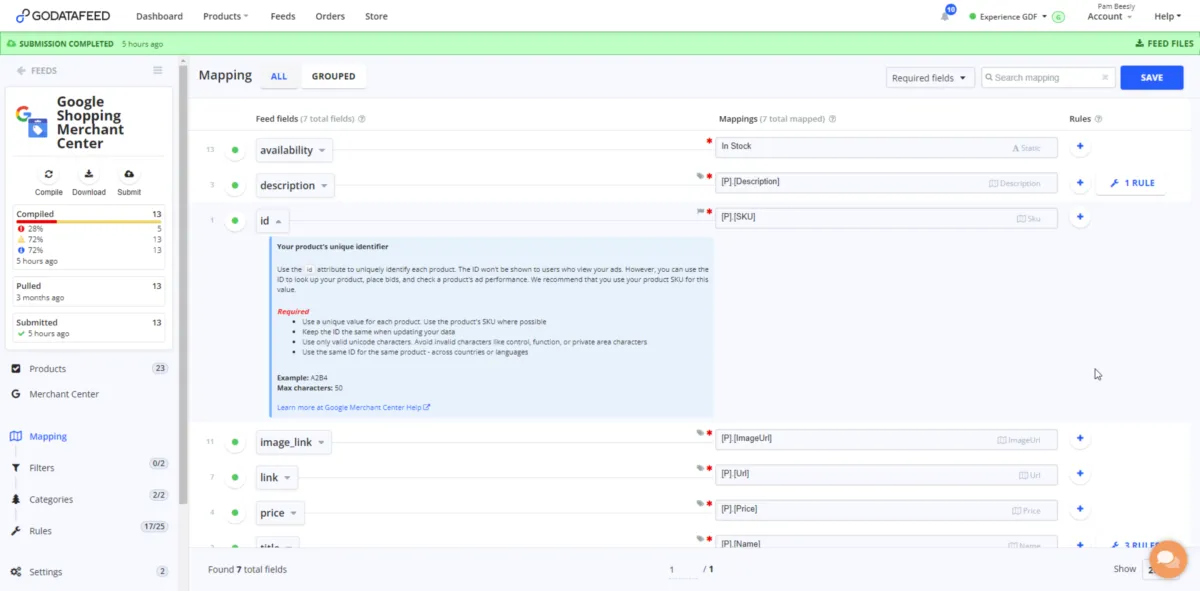Image resolution: width=1200 pixels, height=591 pixels.
Task: Click the Google Shopping Merchant Center logo
Action: point(32,120)
